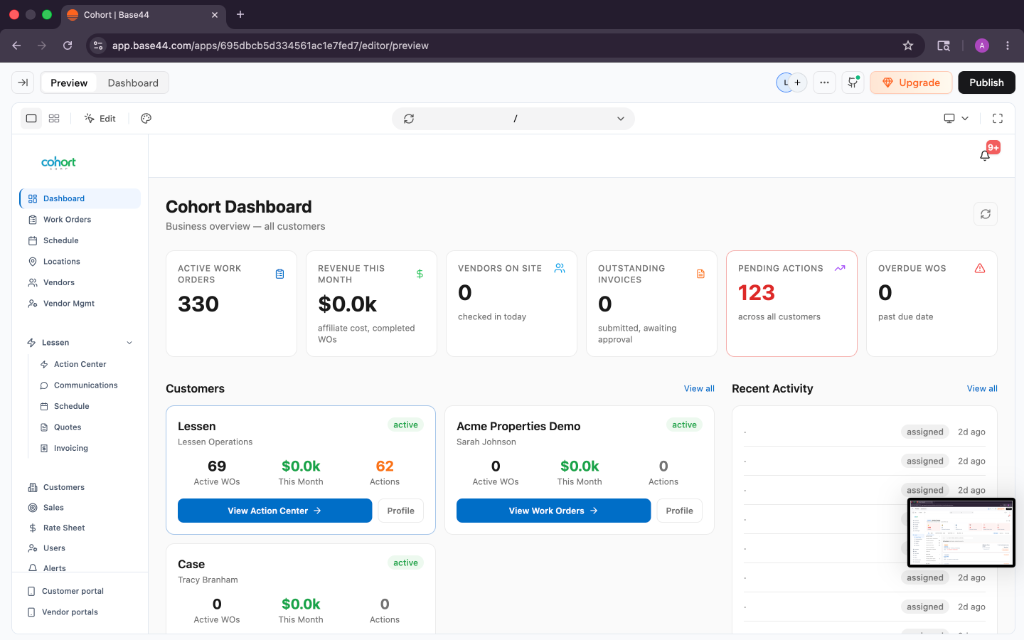Invite collaborator with plus avatar button

(797, 82)
